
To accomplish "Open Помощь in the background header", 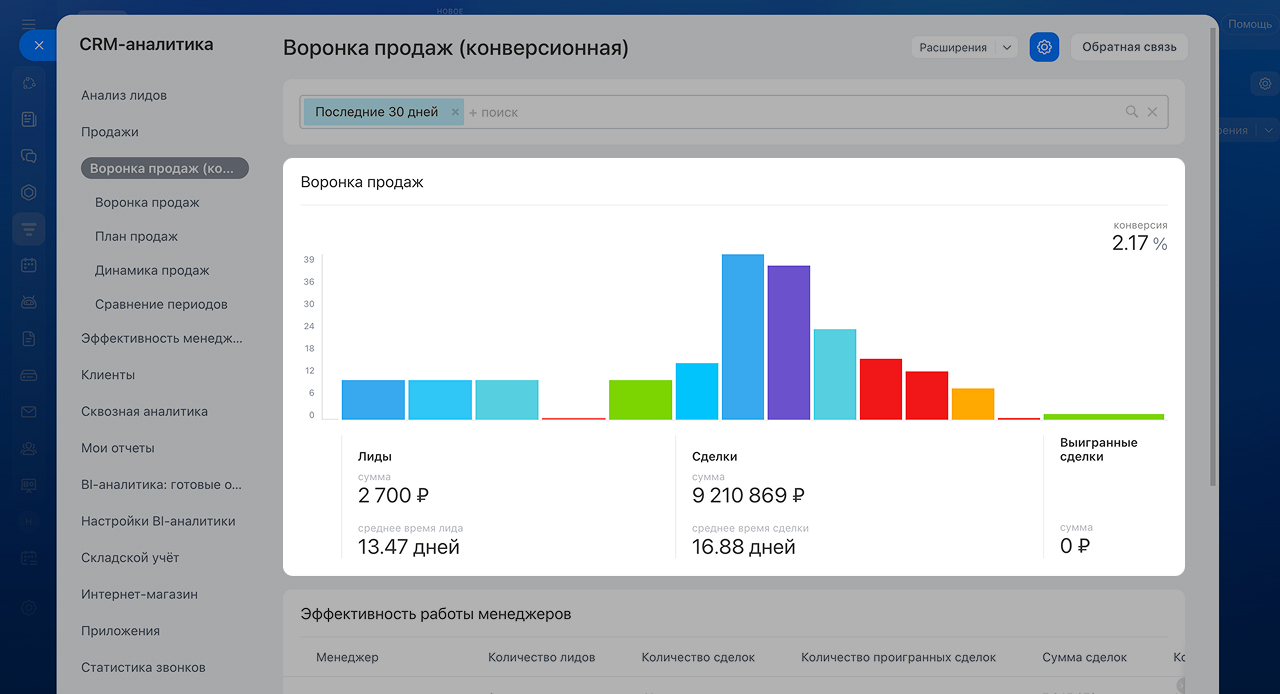I will [x=1250, y=24].
